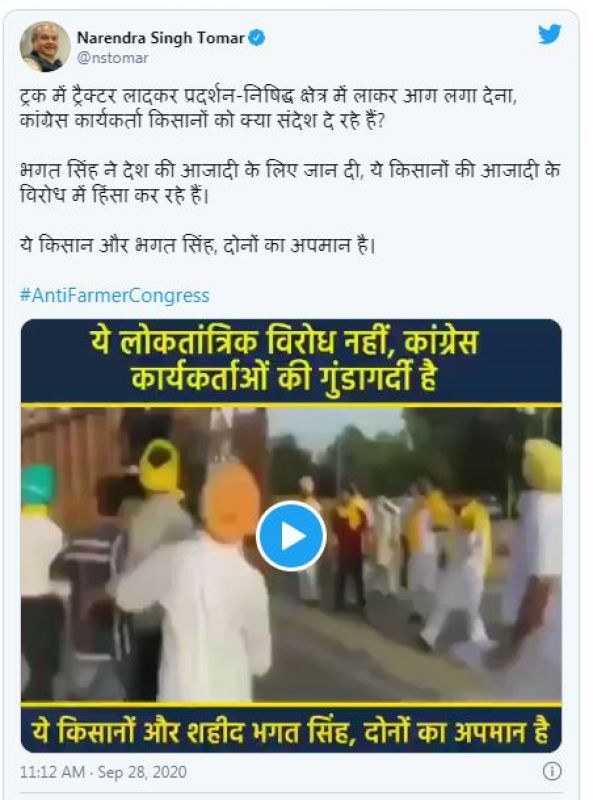
Task: Click the name Narendra Singh Tomar
Action: [x=161, y=38]
